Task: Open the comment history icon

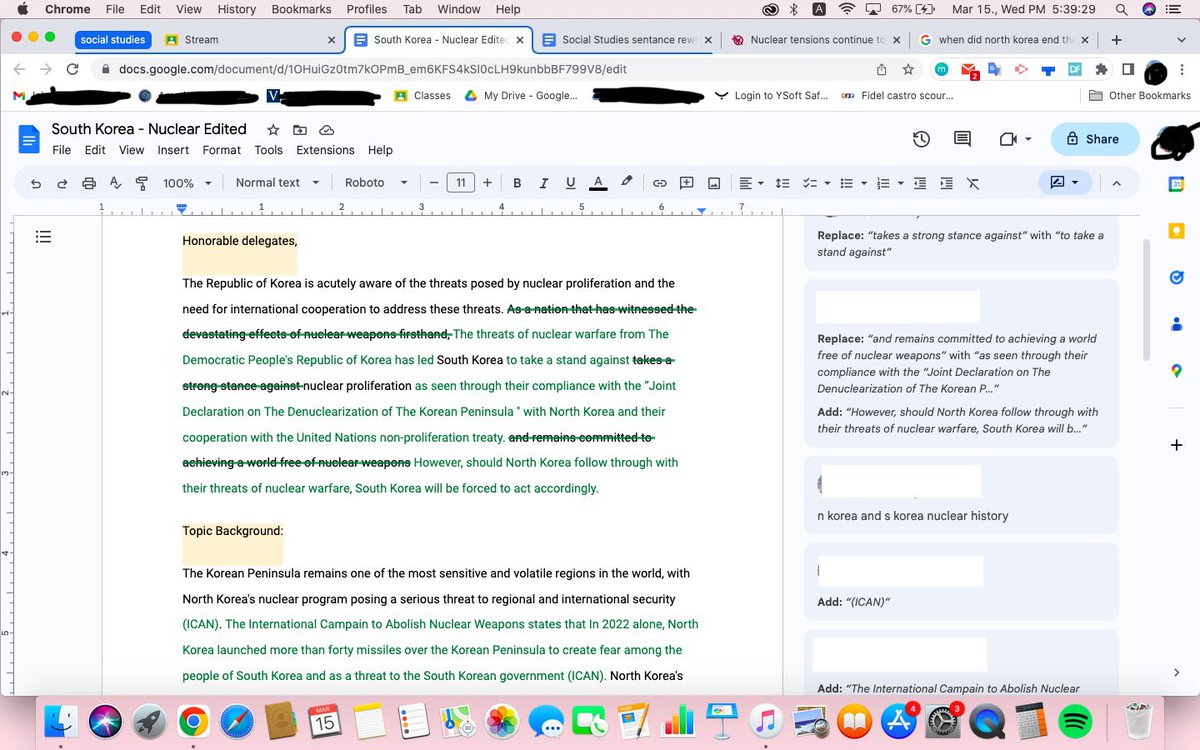Action: pos(962,139)
